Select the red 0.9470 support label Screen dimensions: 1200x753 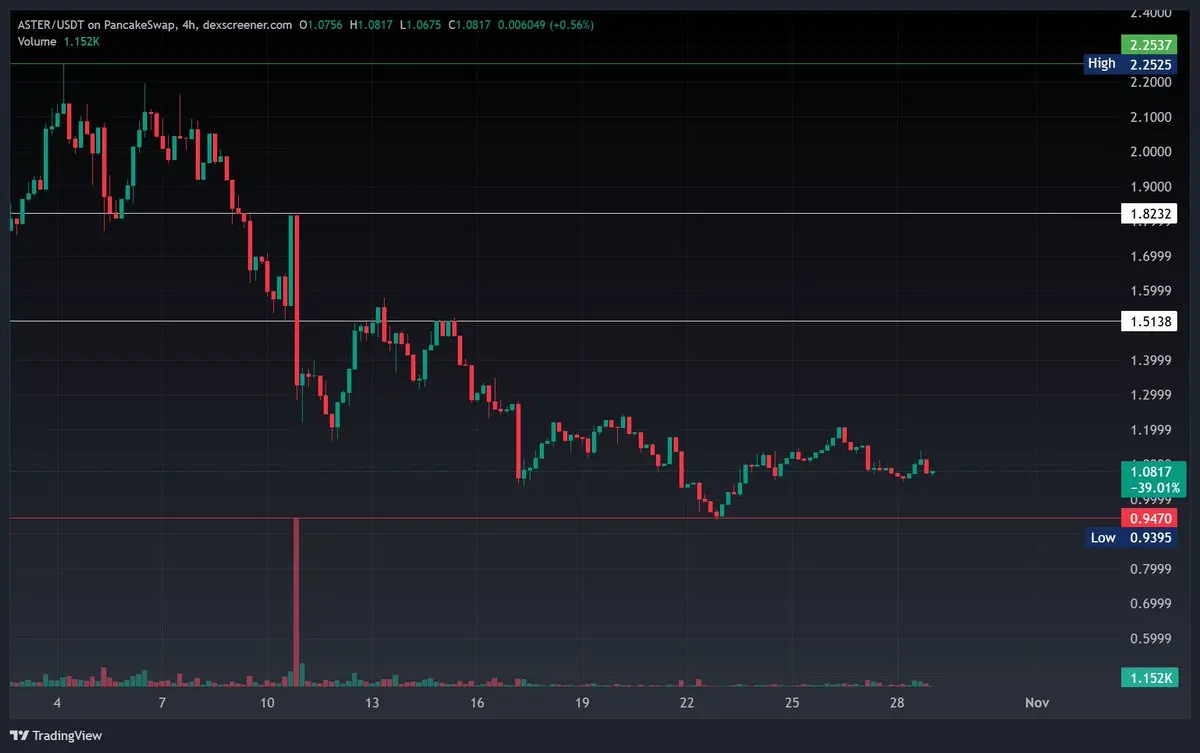coord(1149,518)
